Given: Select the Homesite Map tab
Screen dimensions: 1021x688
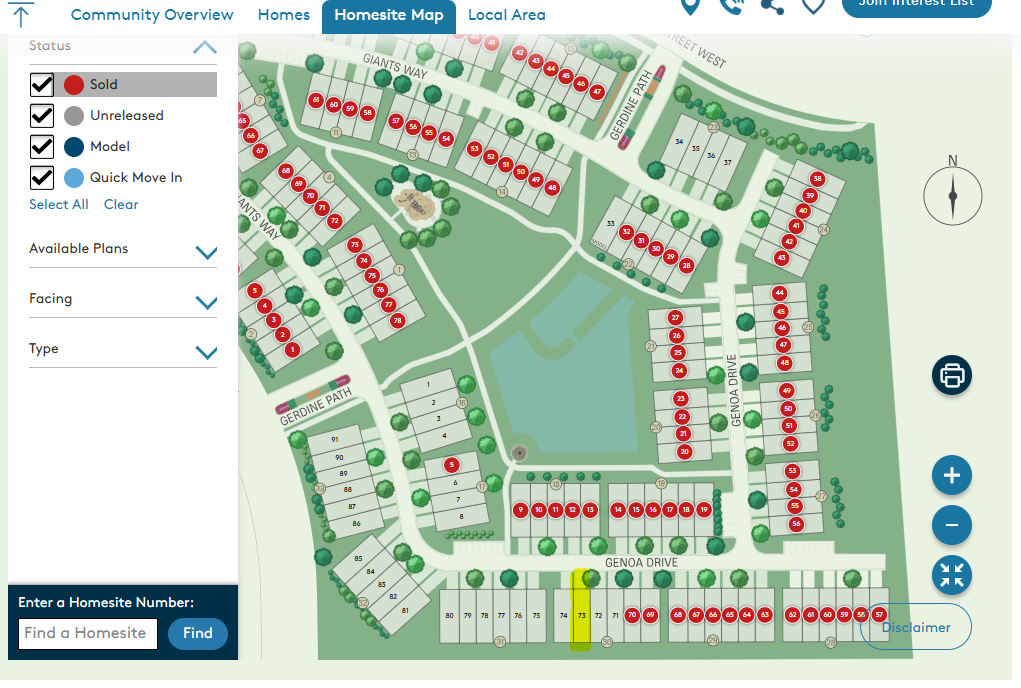Looking at the screenshot, I should click(x=389, y=16).
